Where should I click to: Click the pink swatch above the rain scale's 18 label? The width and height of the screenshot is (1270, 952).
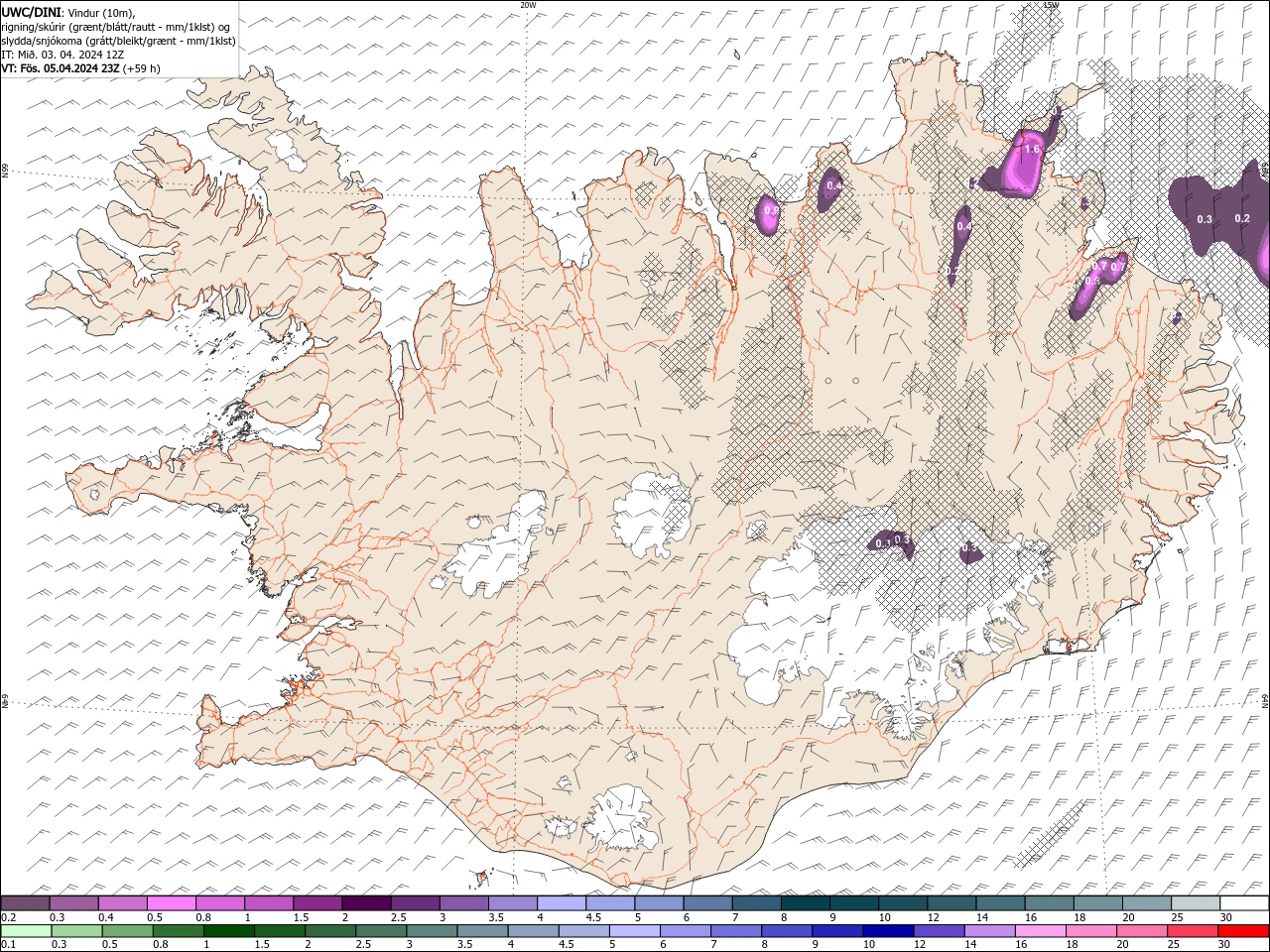(1090, 931)
